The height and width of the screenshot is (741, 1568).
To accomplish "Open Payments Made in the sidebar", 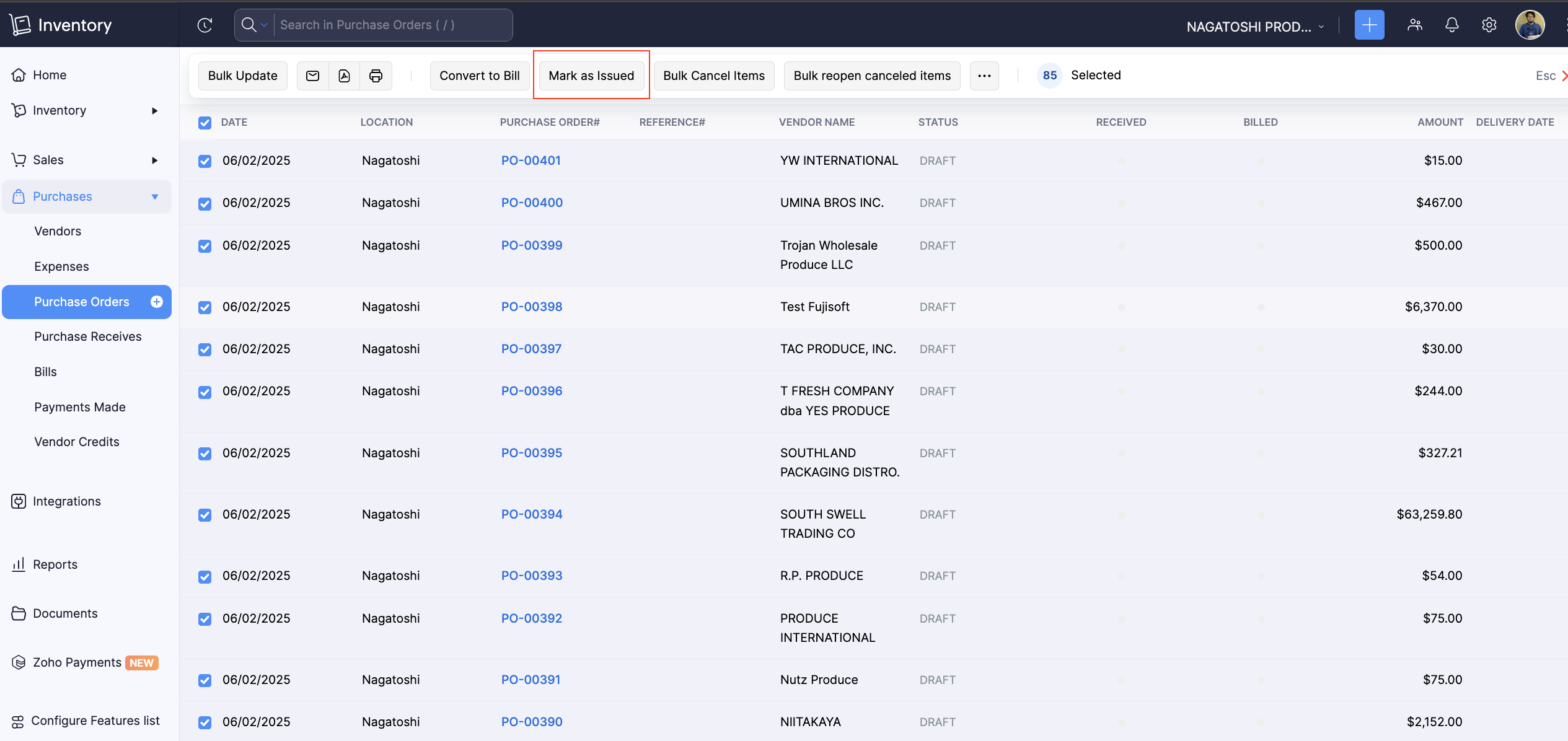I will (x=80, y=407).
